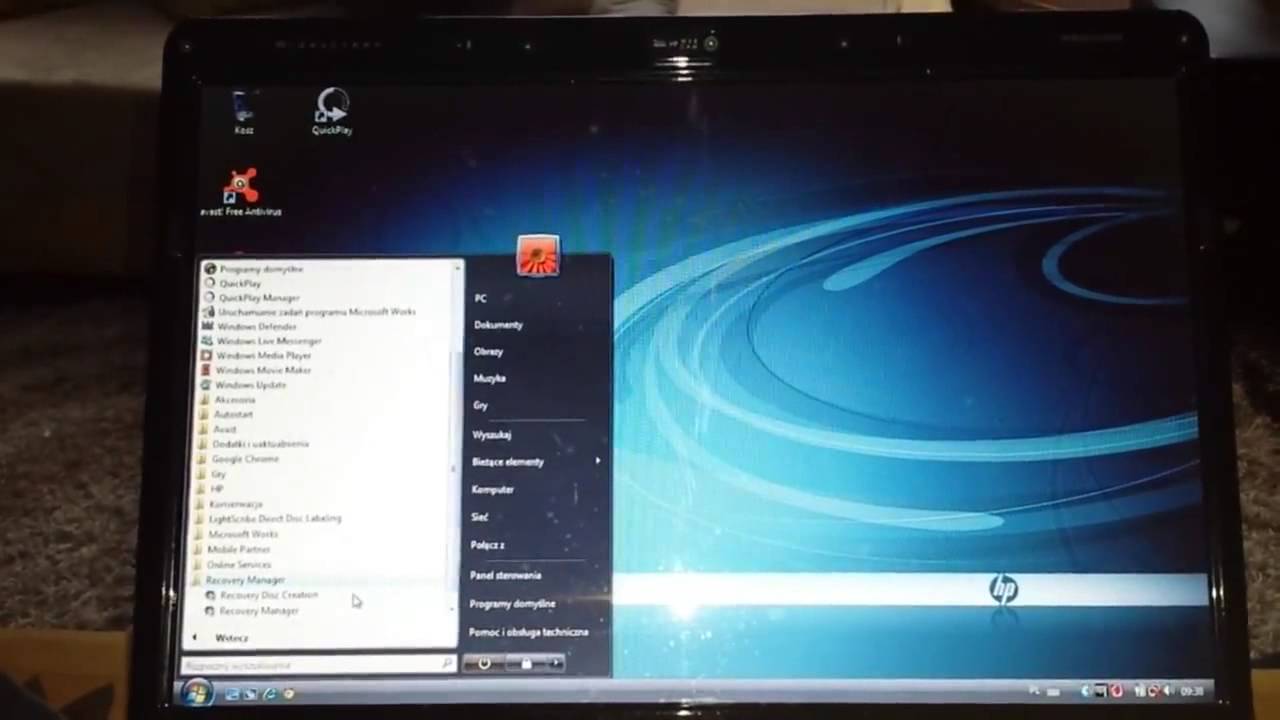Click the Windows Start orb
Viewport: 1280px width, 720px height.
tap(197, 692)
